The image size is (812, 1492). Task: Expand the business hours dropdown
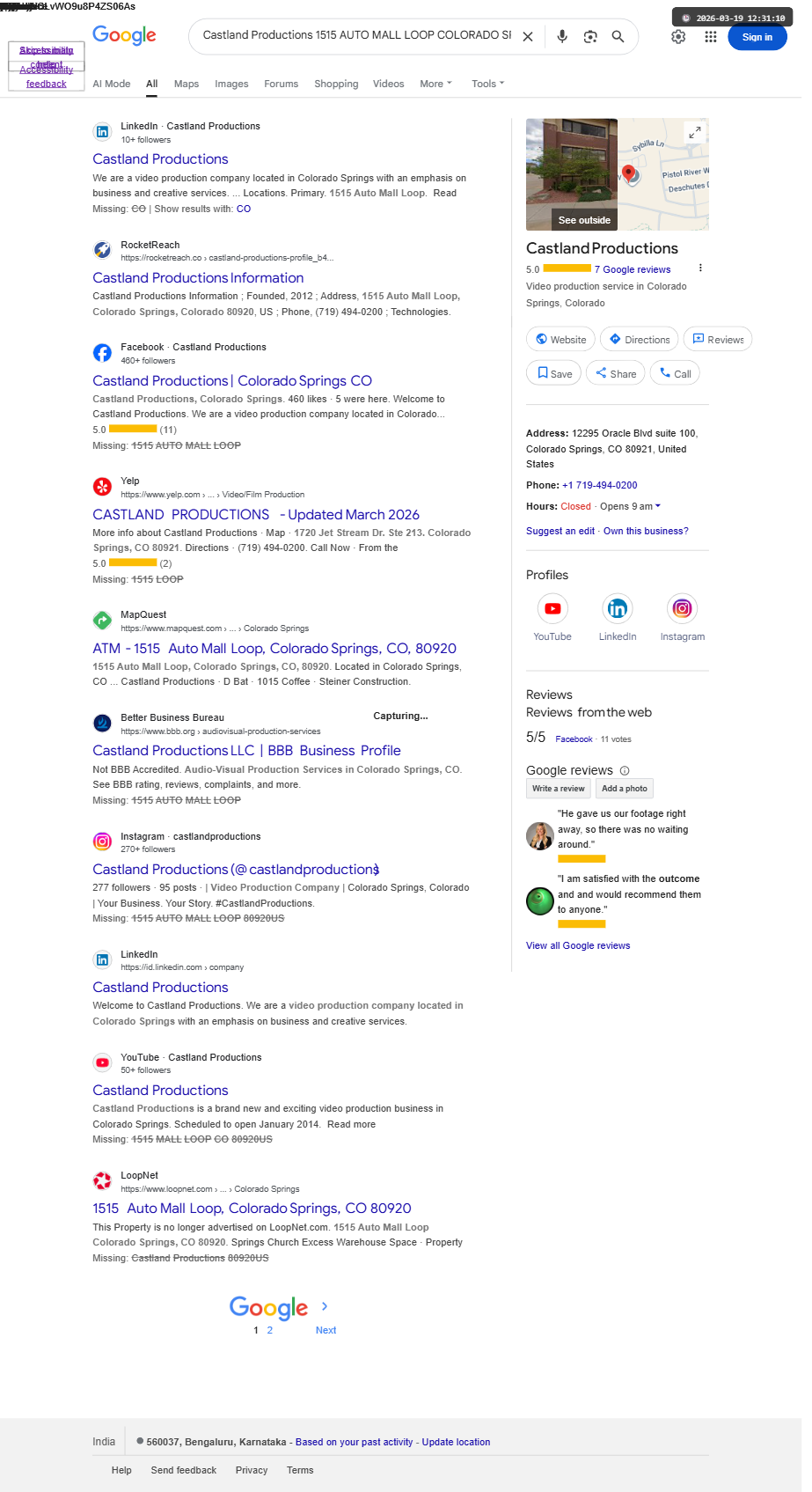click(657, 506)
